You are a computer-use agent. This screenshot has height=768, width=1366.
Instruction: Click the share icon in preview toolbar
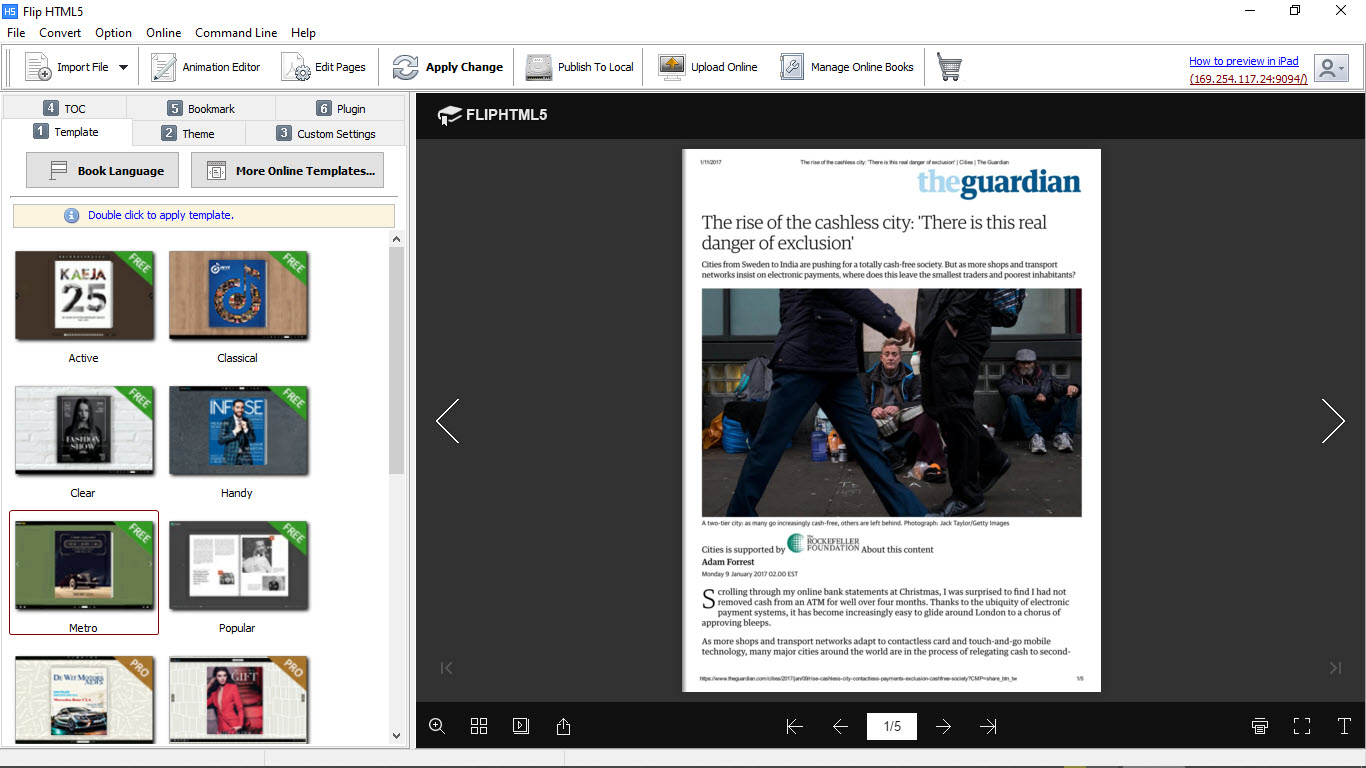pos(563,726)
